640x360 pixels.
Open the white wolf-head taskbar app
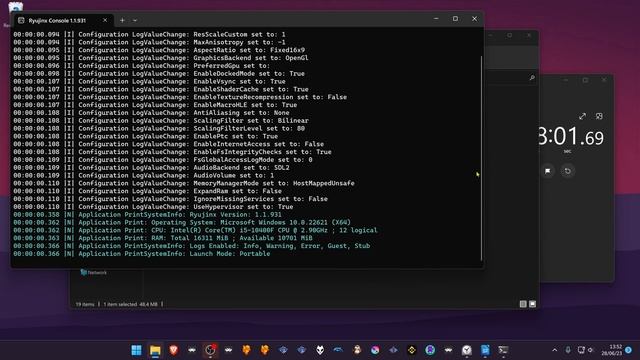tap(320, 350)
